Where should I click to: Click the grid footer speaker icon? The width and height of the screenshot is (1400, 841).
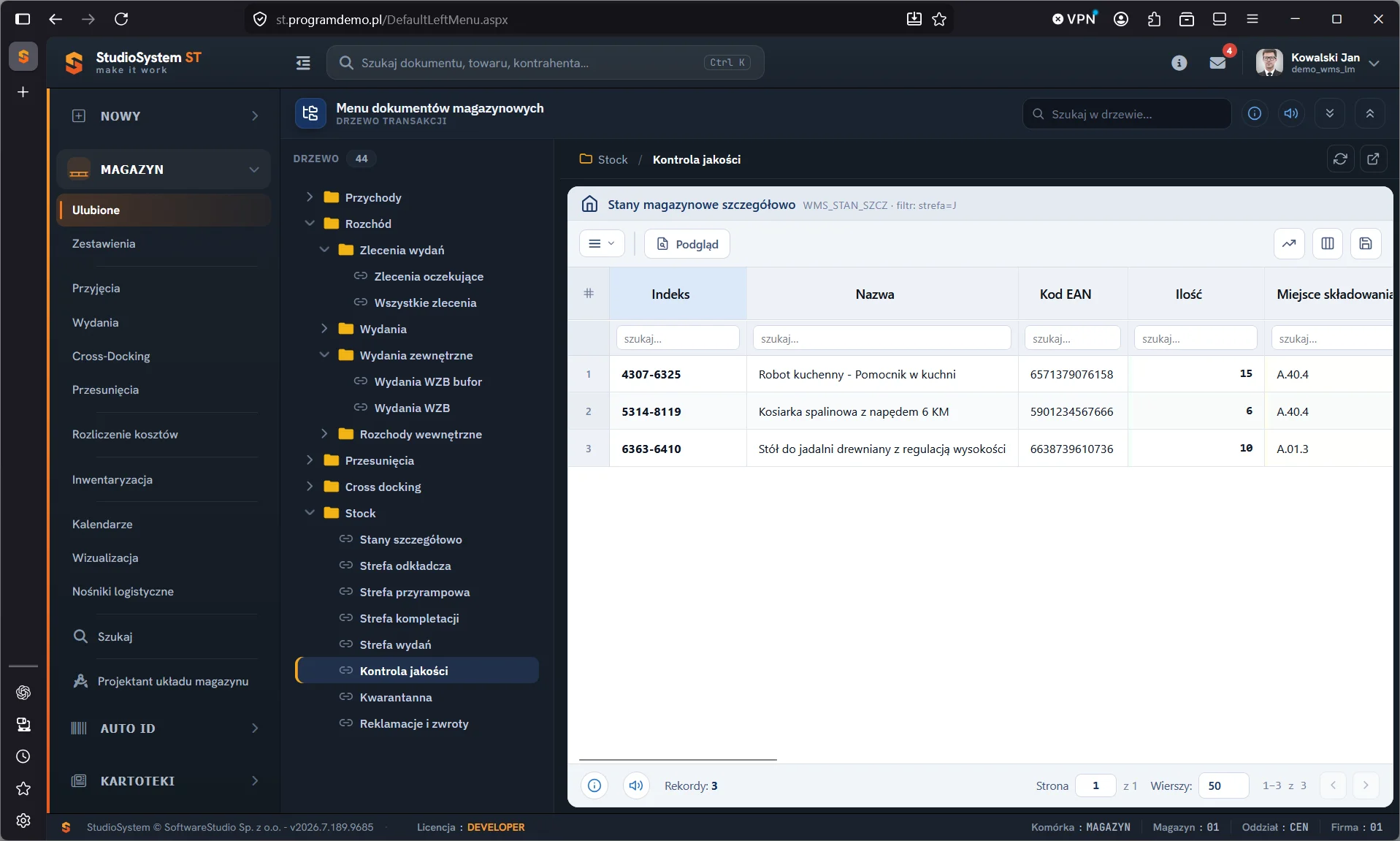point(636,785)
